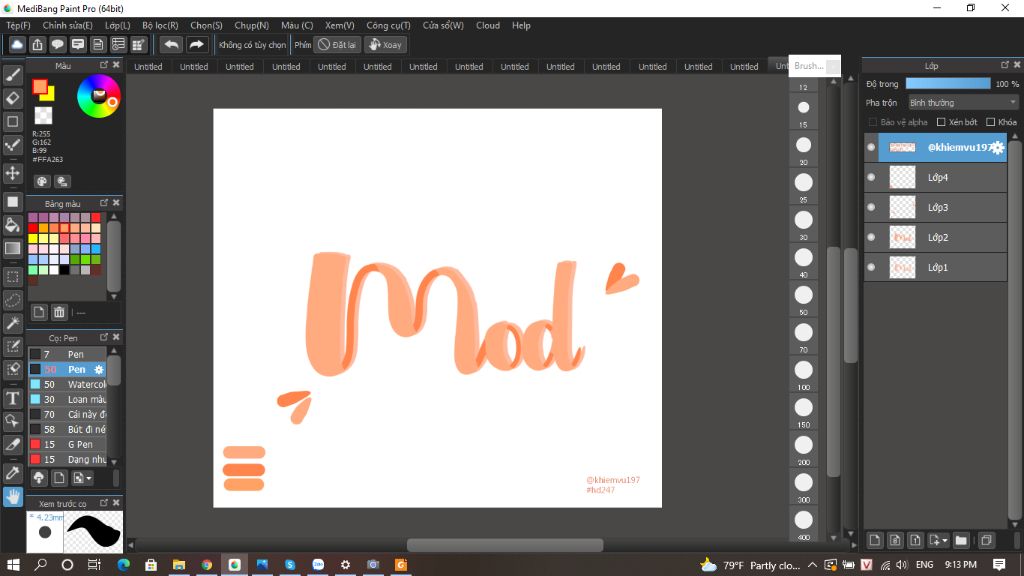Close the Xem trước cọ preview panel

click(x=116, y=503)
